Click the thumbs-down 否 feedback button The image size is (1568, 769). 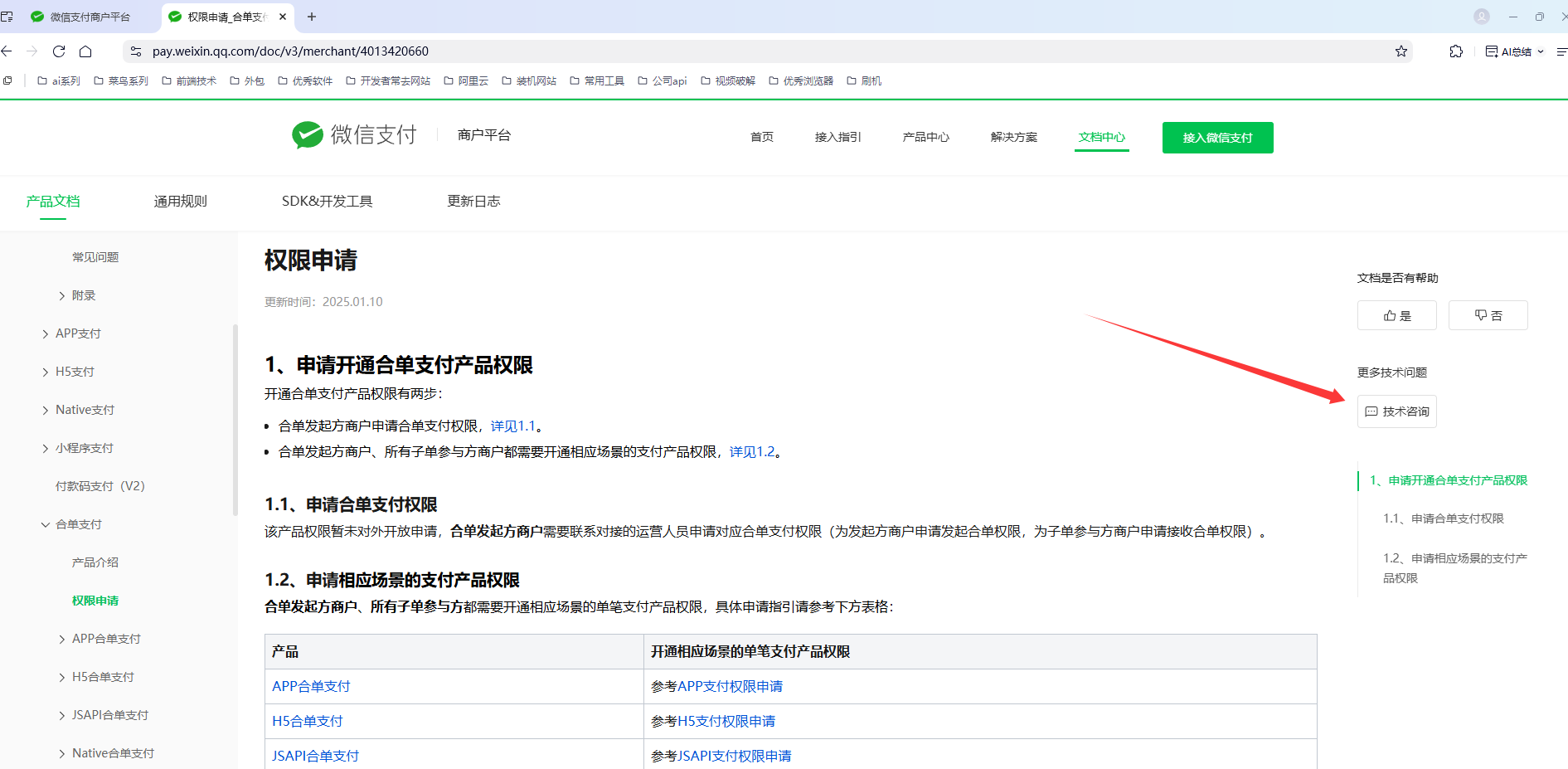click(1488, 315)
